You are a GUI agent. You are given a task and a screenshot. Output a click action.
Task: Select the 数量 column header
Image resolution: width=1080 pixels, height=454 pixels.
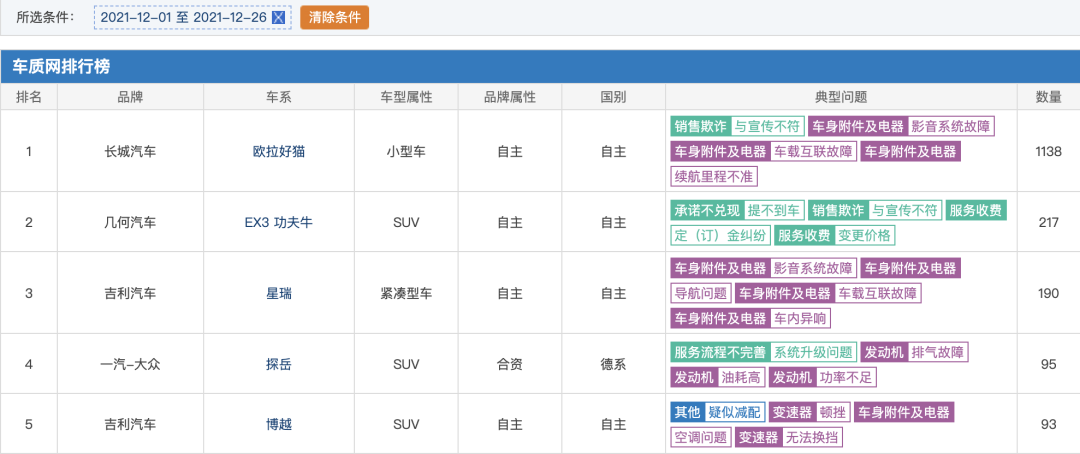tap(1048, 97)
